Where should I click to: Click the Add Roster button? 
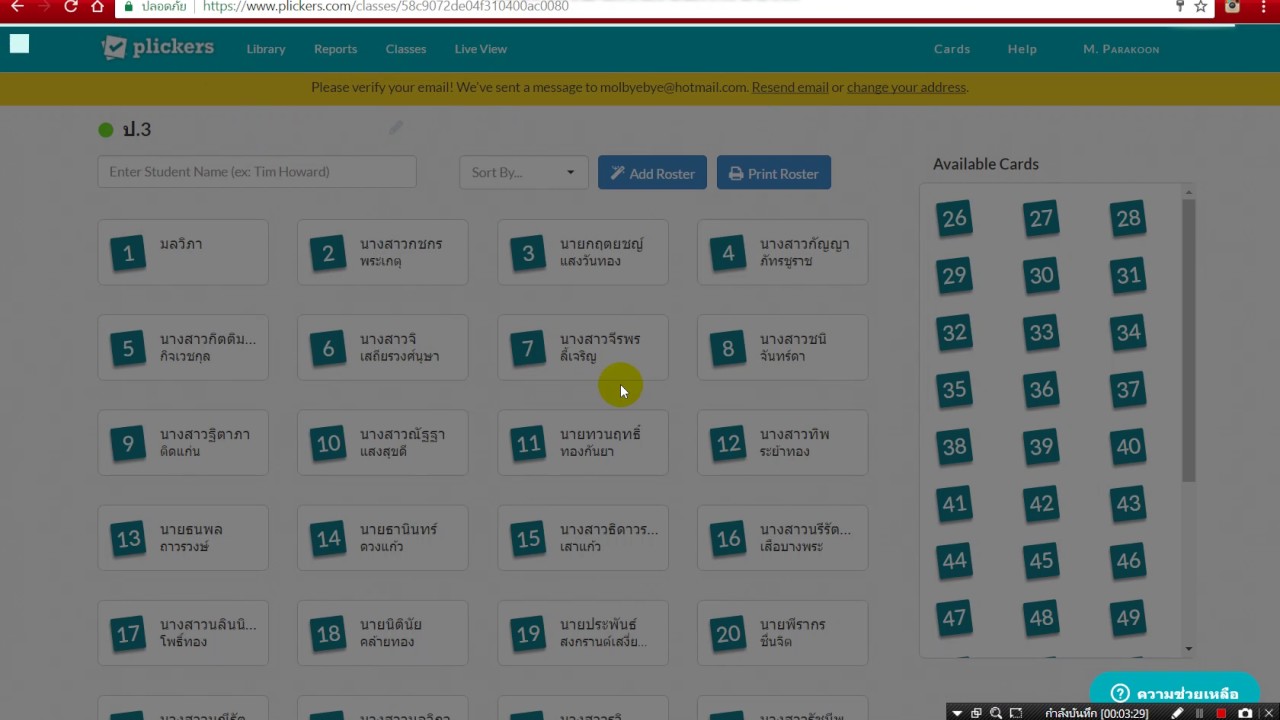click(x=652, y=173)
